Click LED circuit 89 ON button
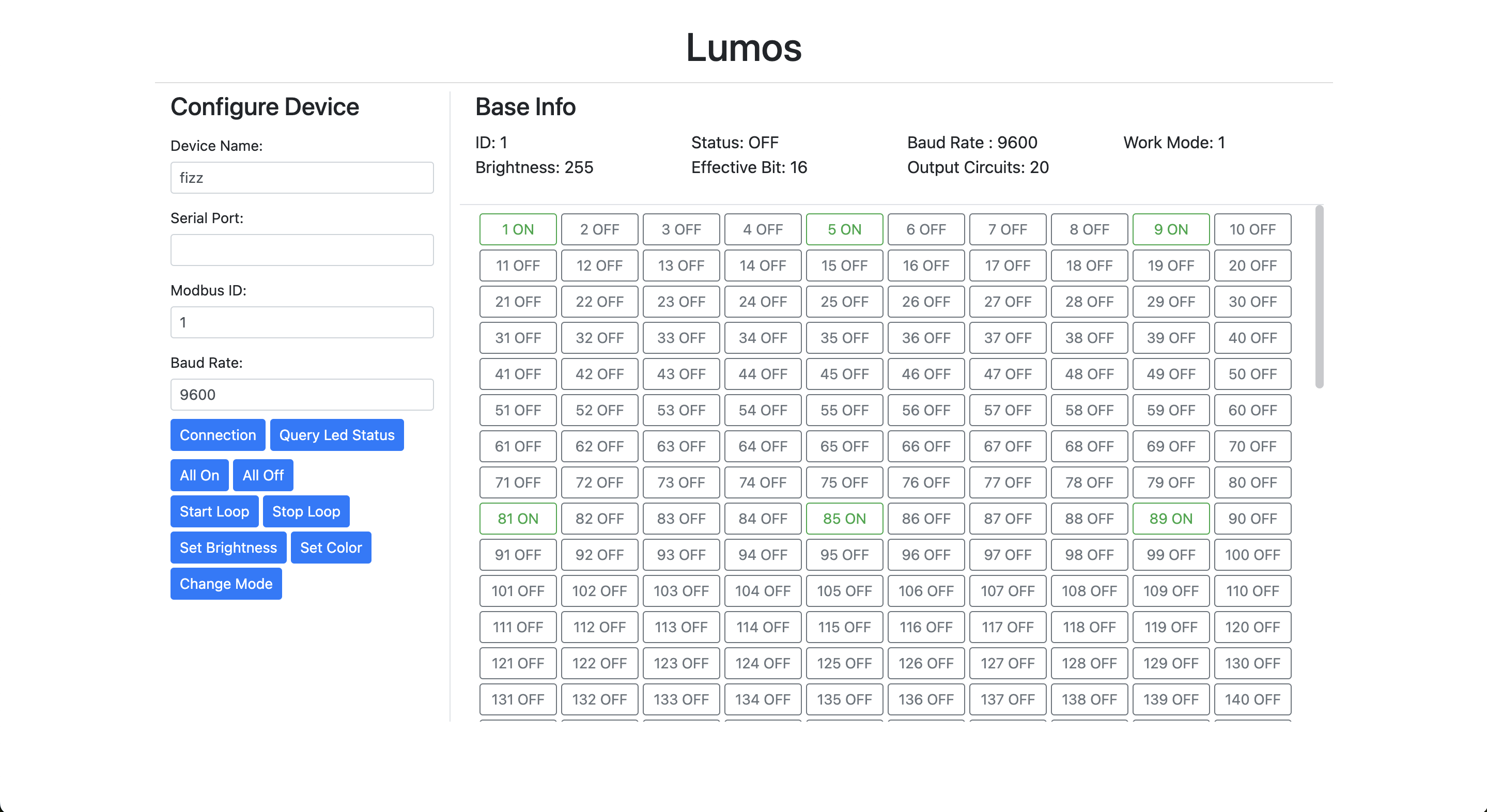The width and height of the screenshot is (1487, 812). [1171, 518]
